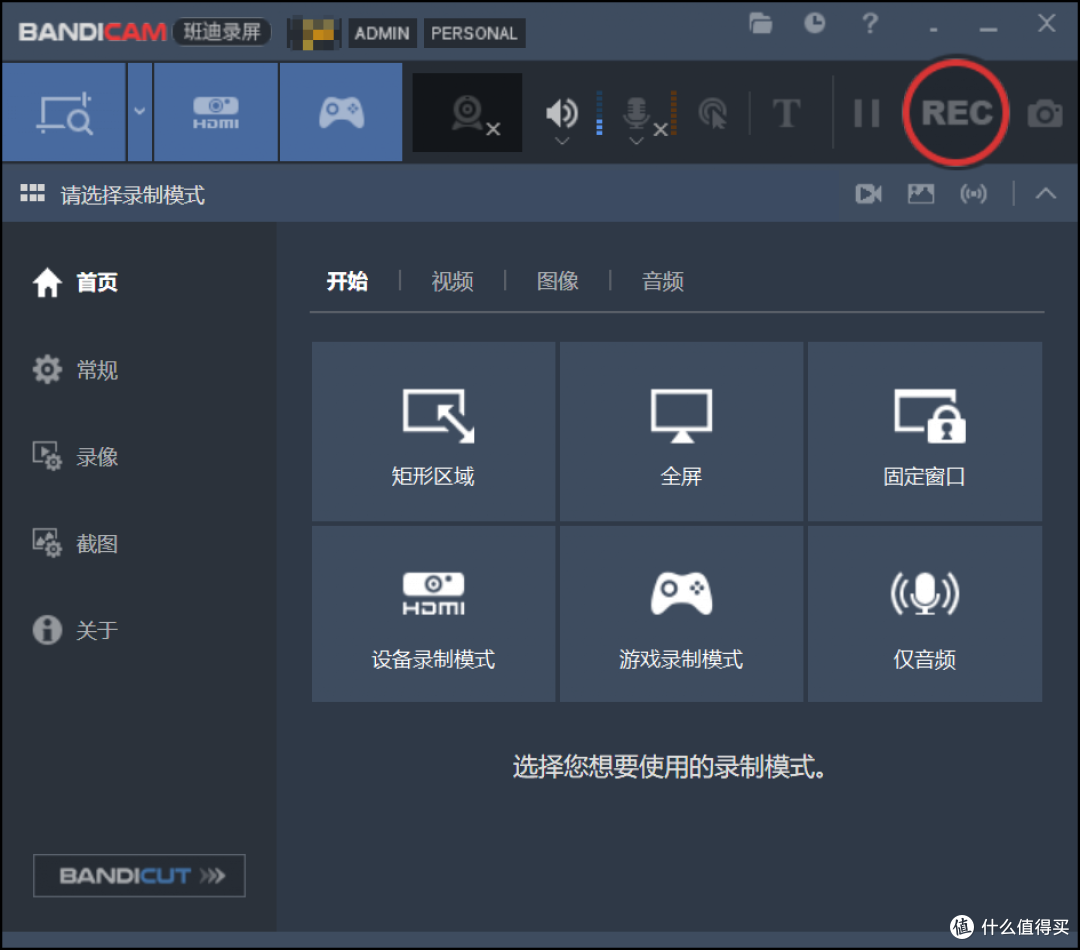Open Bandicut via the BANDICUT button
The image size is (1080, 950).
coord(139,876)
